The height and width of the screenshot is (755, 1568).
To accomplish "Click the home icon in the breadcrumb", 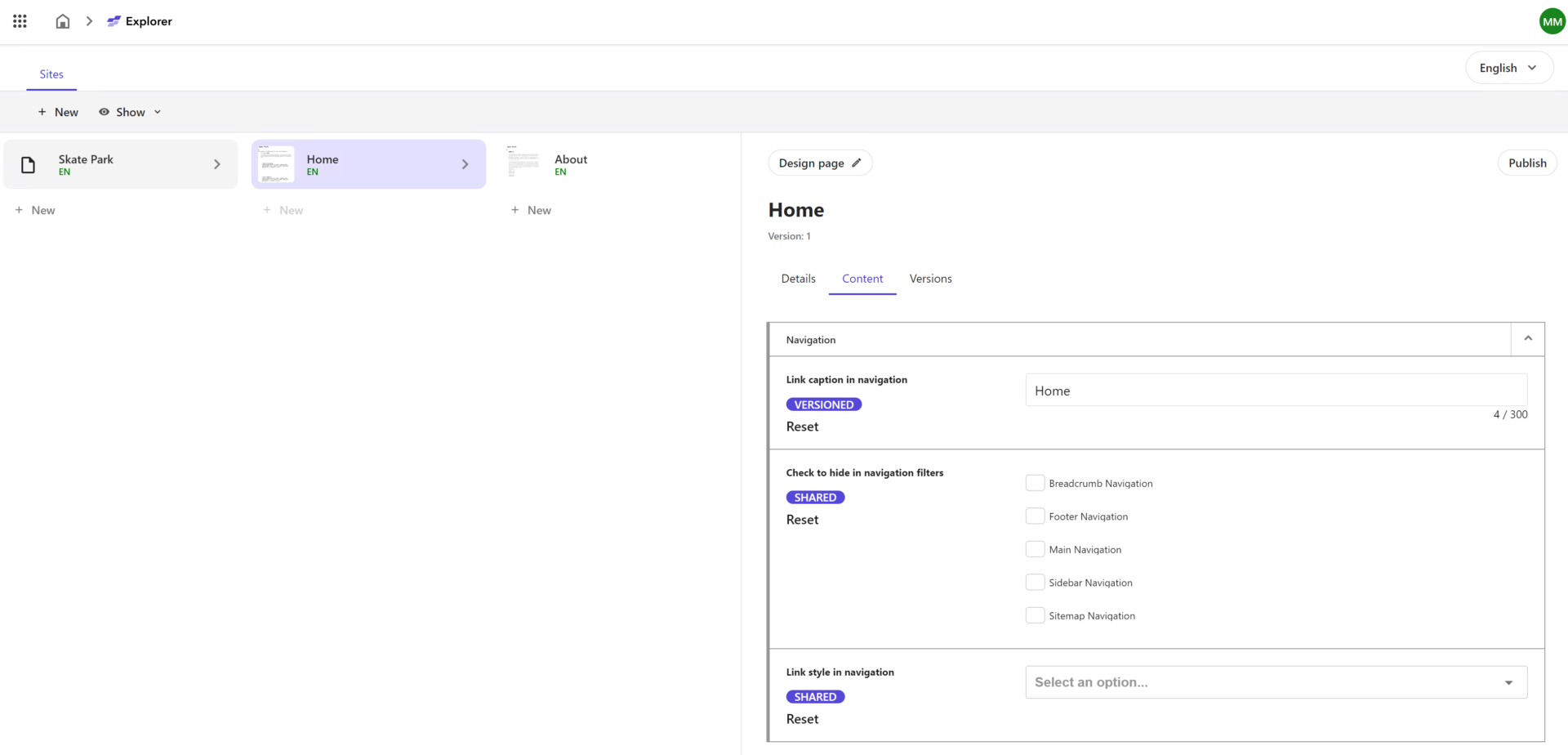I will (x=62, y=21).
